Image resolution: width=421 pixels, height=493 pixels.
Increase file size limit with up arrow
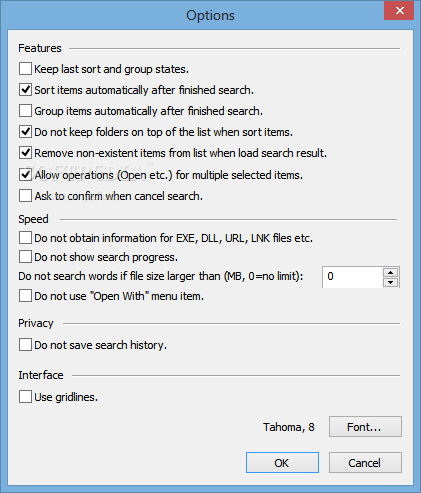[x=390, y=272]
